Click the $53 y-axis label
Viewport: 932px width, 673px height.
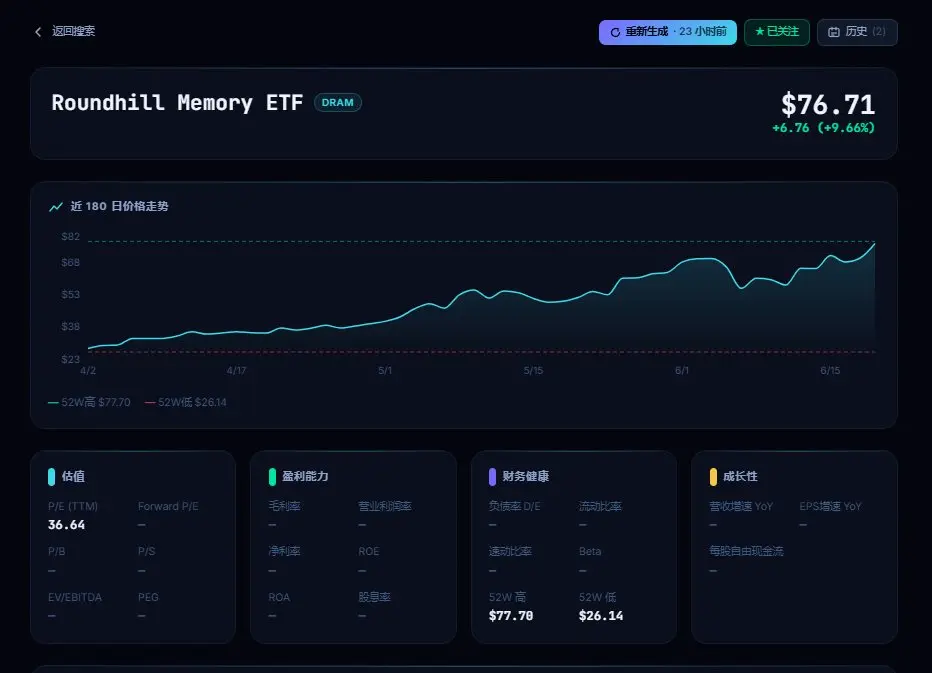click(x=71, y=294)
